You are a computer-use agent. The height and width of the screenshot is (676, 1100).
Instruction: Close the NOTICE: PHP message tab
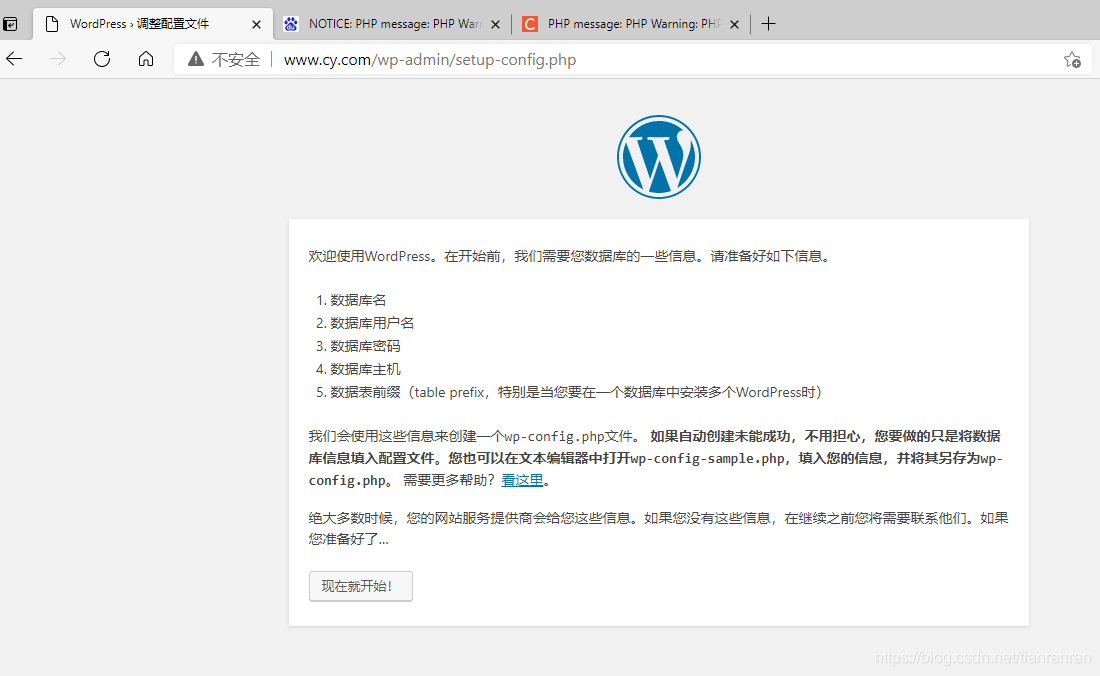point(495,25)
